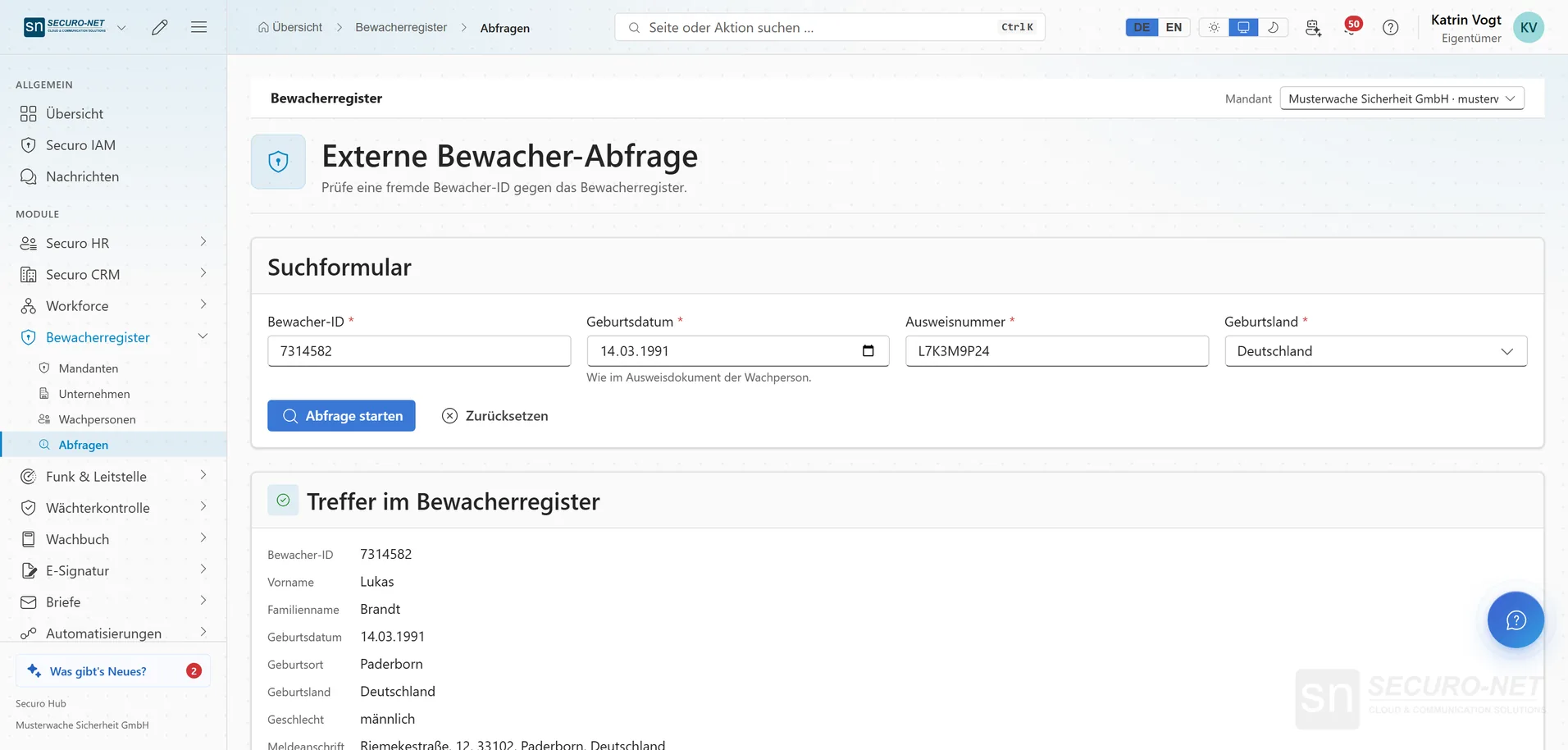Click the Bewacher-ID input field
The height and width of the screenshot is (750, 1568).
[419, 351]
